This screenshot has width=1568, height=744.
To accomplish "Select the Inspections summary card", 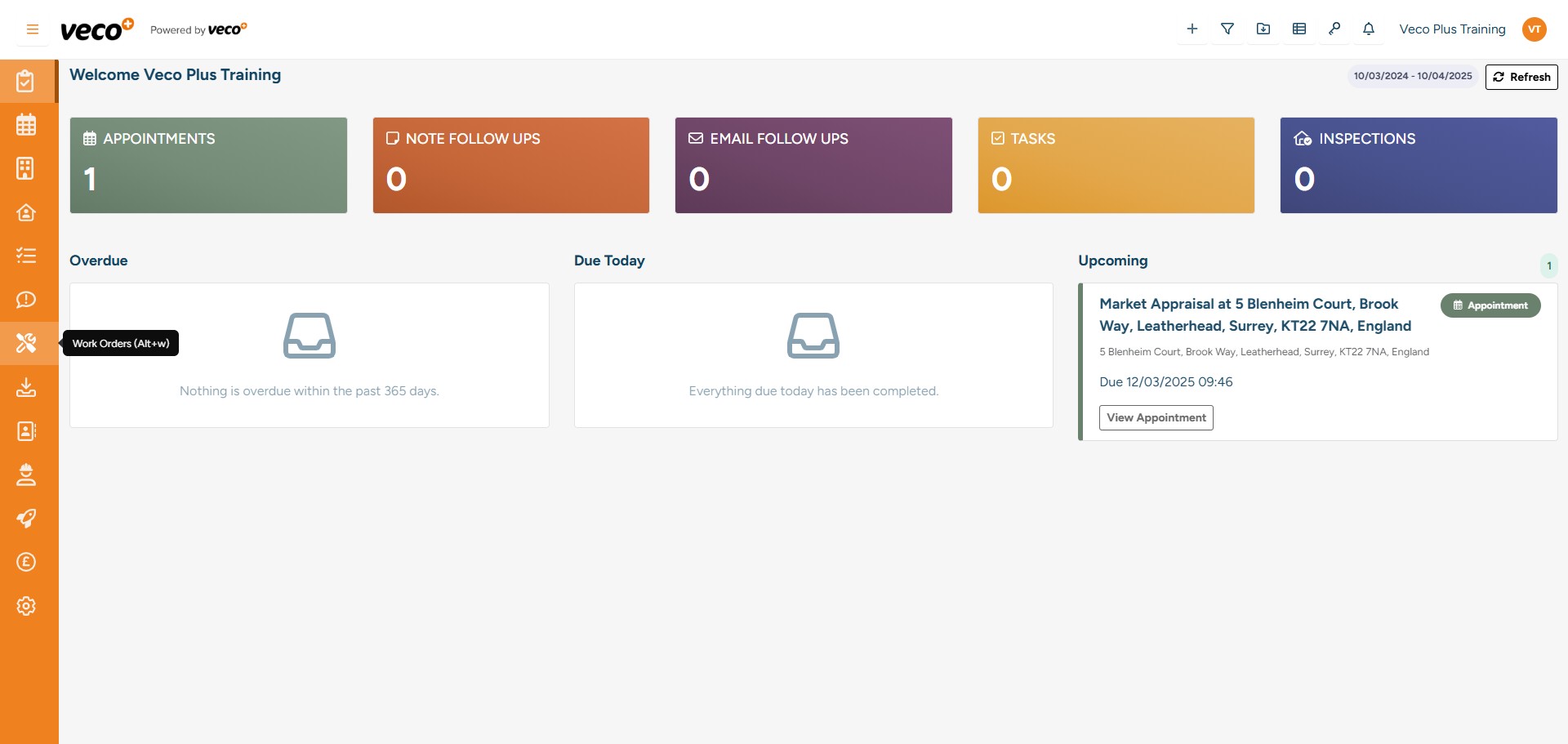I will [1418, 165].
